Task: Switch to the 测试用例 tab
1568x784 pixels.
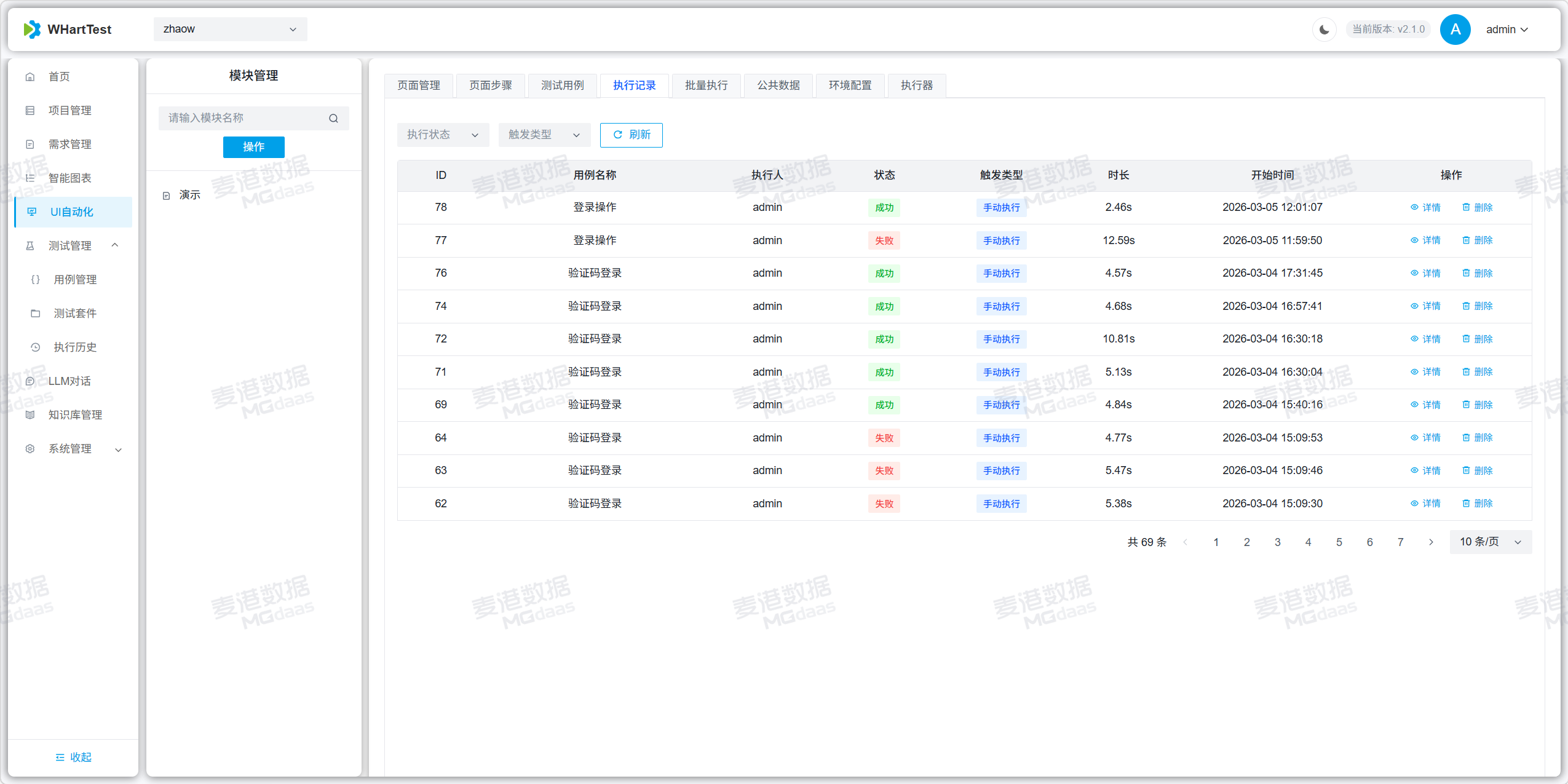Action: pyautogui.click(x=562, y=85)
